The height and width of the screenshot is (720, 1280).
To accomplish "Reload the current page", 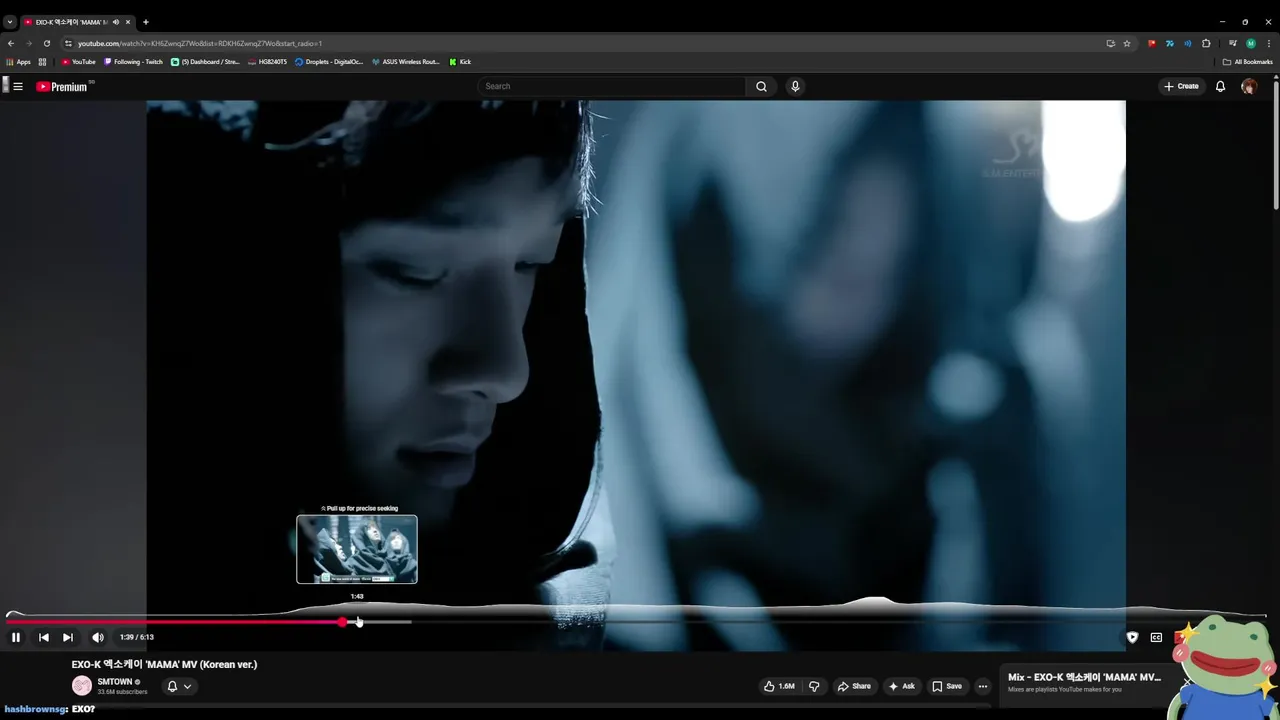I will click(47, 43).
